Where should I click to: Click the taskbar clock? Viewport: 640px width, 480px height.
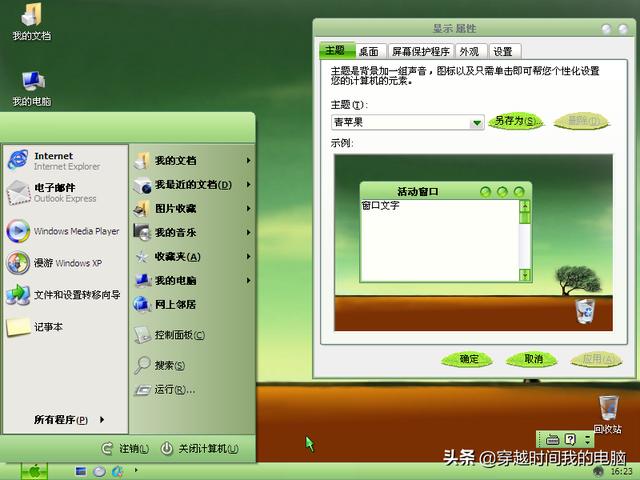pos(621,472)
